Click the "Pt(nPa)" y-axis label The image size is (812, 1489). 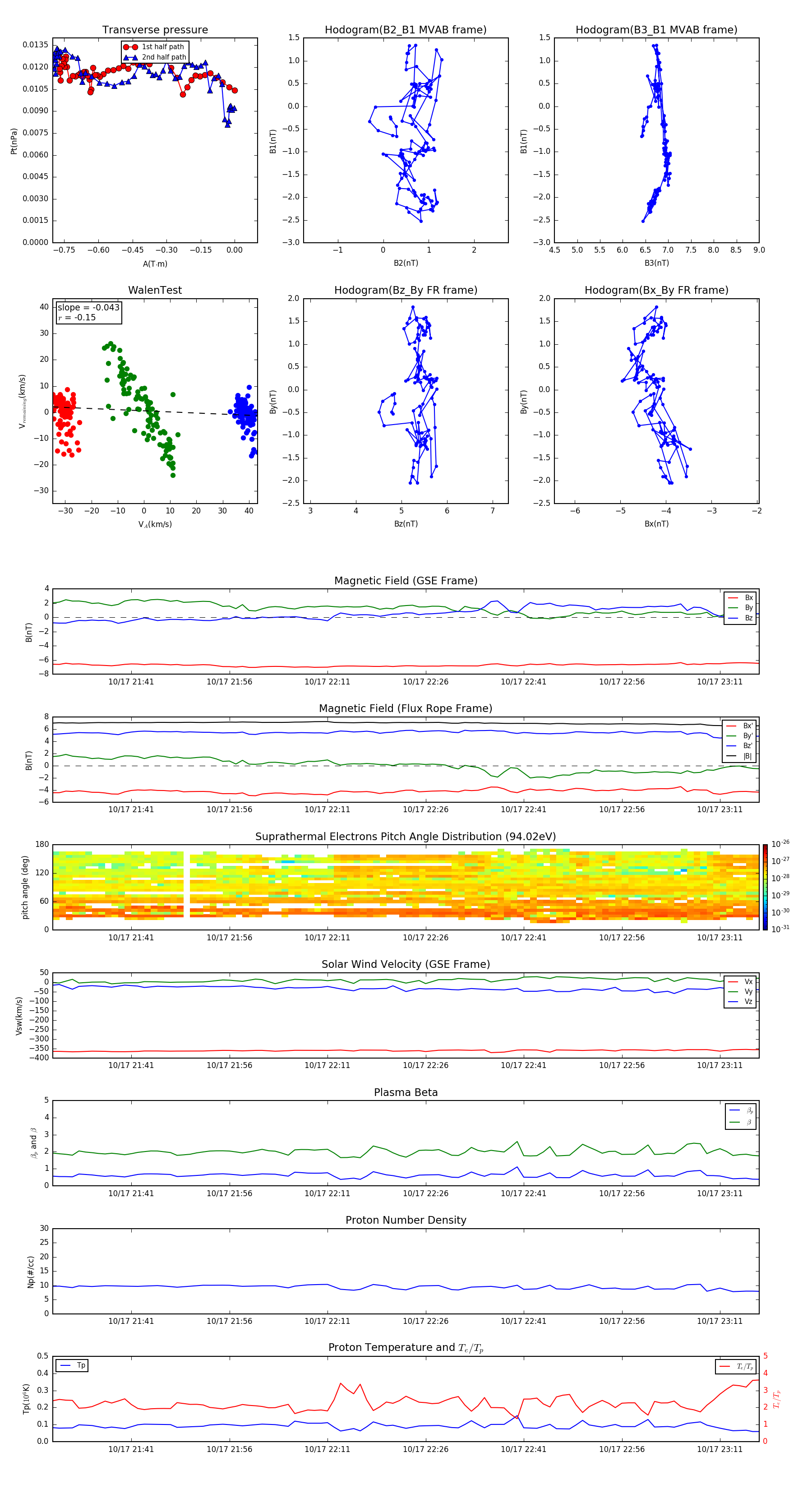(14, 141)
